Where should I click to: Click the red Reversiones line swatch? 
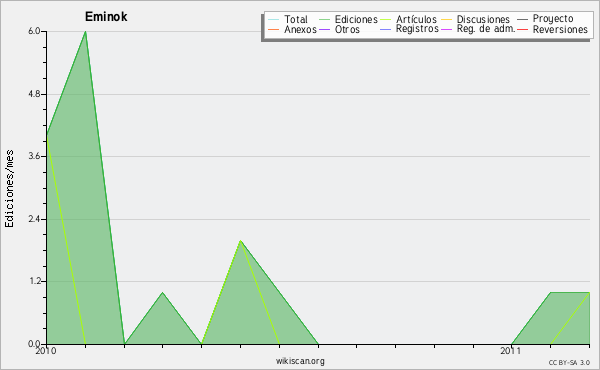pos(522,29)
